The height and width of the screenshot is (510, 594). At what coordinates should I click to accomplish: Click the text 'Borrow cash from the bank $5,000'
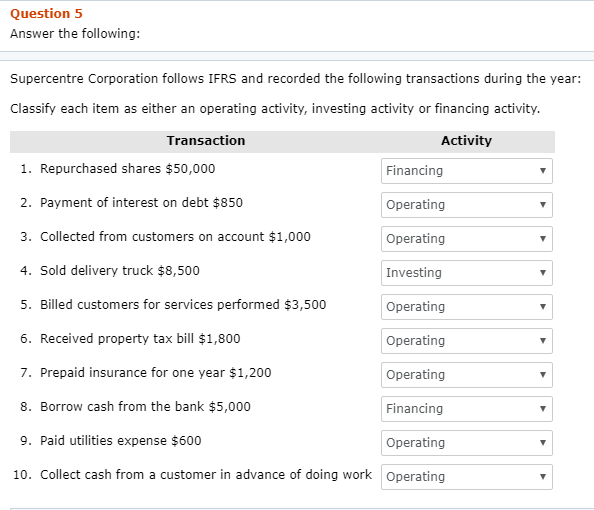pos(145,407)
